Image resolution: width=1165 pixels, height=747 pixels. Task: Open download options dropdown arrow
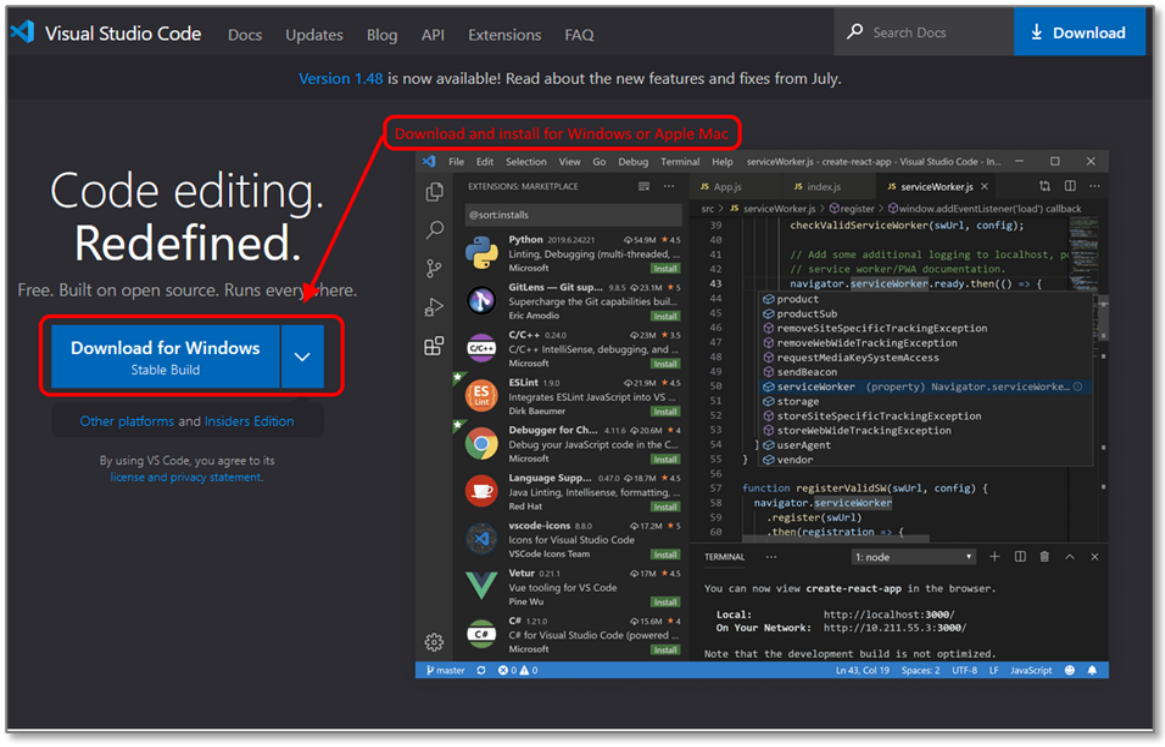302,357
